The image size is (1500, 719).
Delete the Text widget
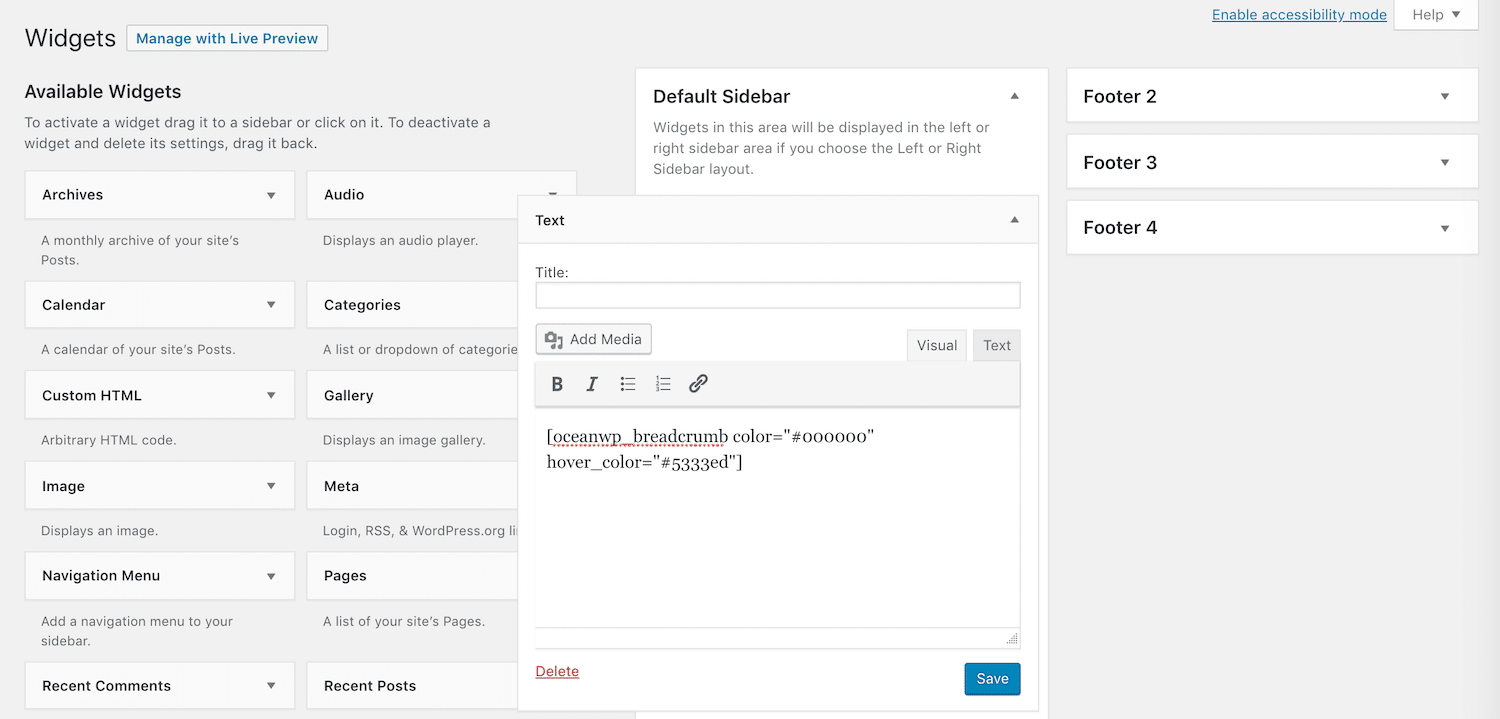557,671
